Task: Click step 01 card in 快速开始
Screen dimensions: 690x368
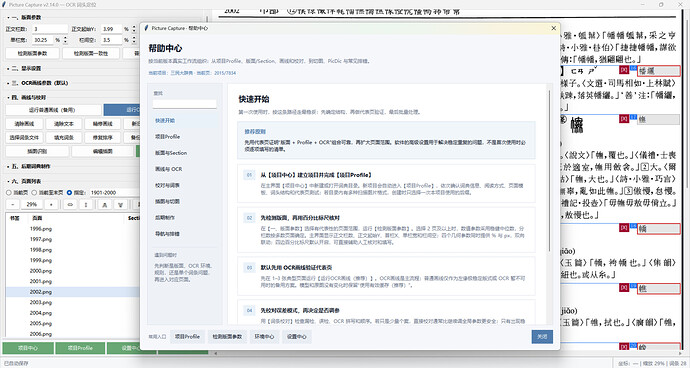Action: pos(386,184)
